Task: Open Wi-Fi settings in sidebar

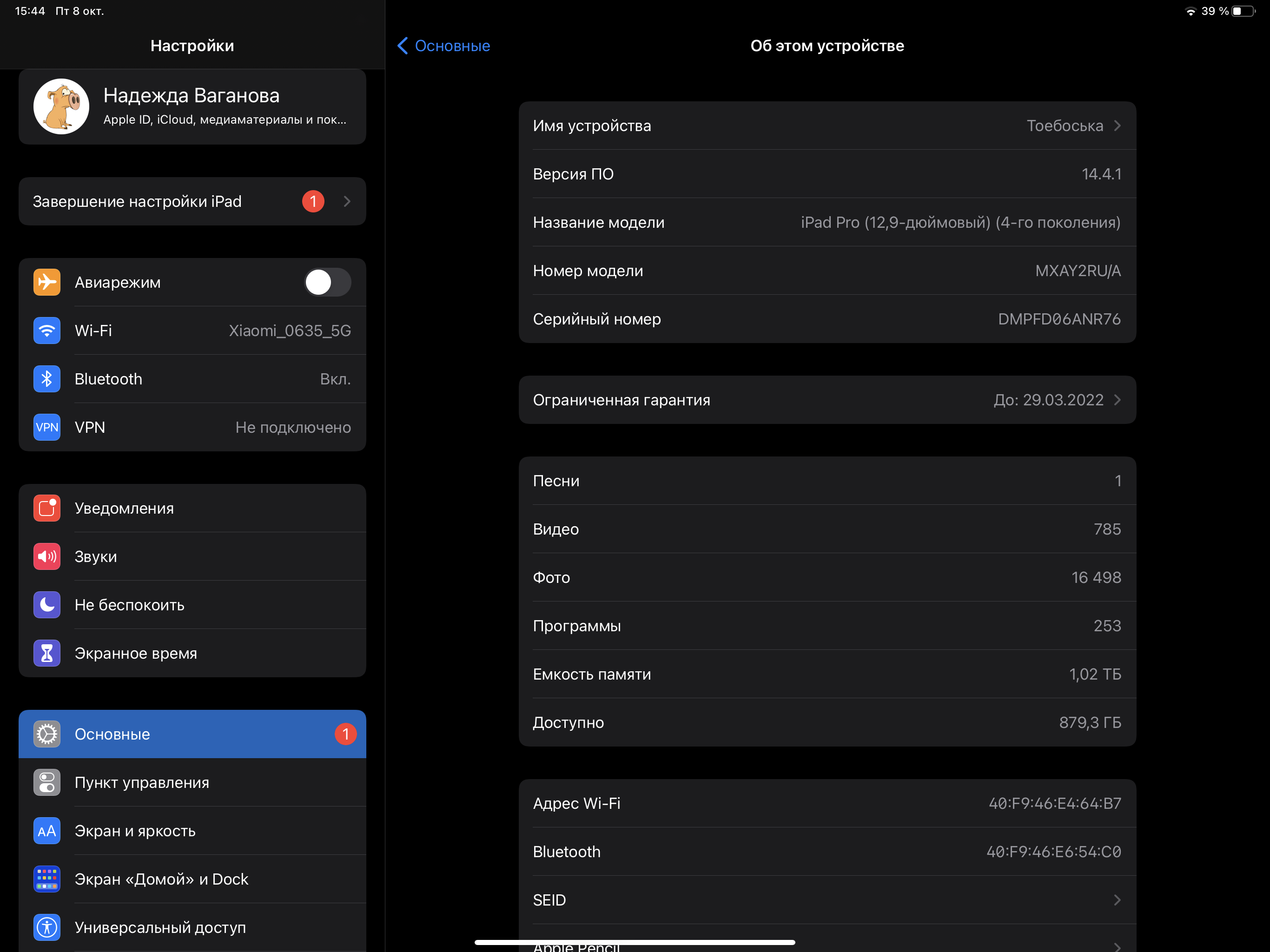Action: 192,331
